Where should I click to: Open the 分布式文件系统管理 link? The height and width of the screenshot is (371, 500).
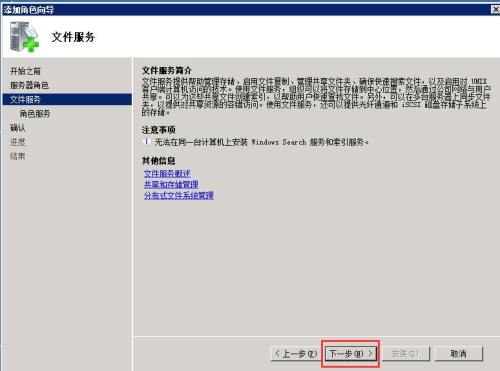coord(179,195)
